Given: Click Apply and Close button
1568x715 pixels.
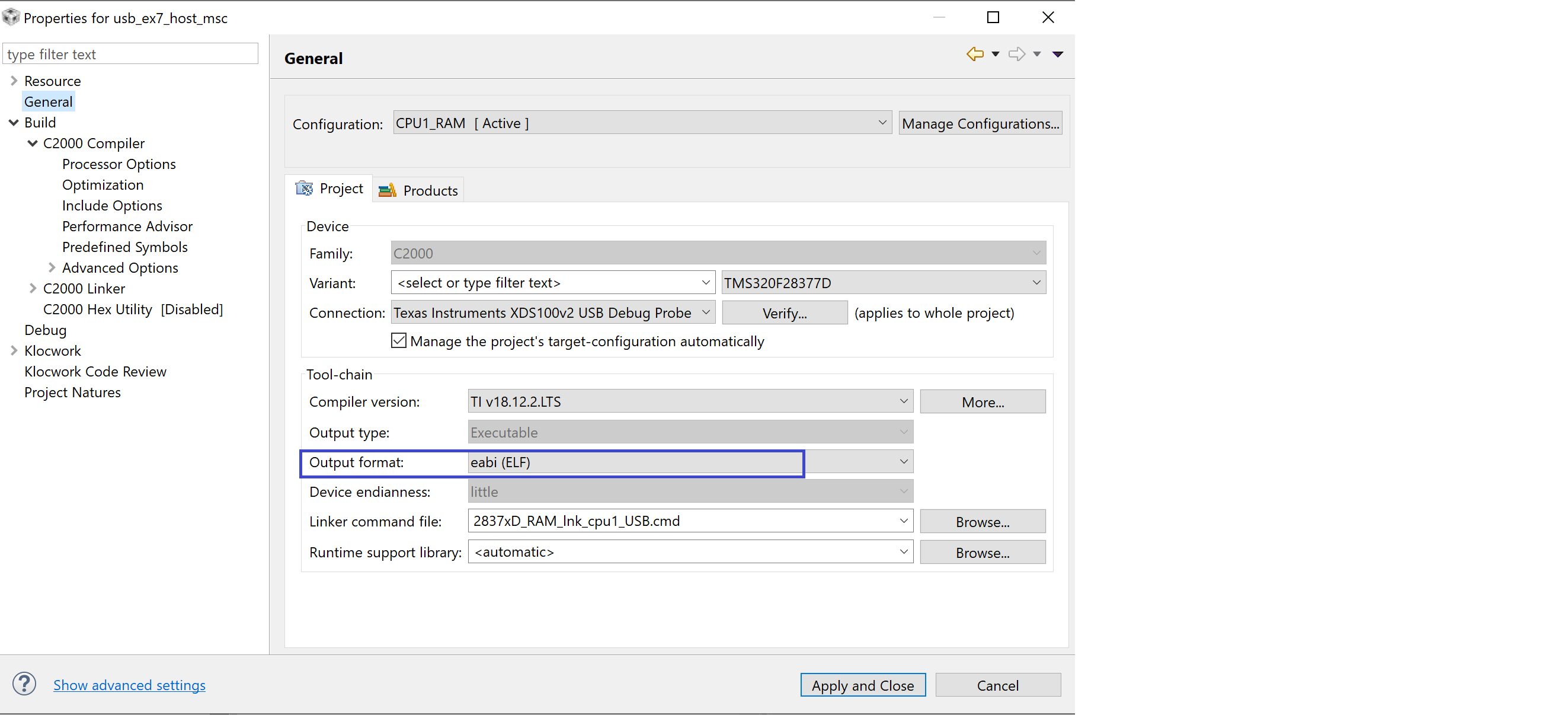Looking at the screenshot, I should tap(864, 686).
